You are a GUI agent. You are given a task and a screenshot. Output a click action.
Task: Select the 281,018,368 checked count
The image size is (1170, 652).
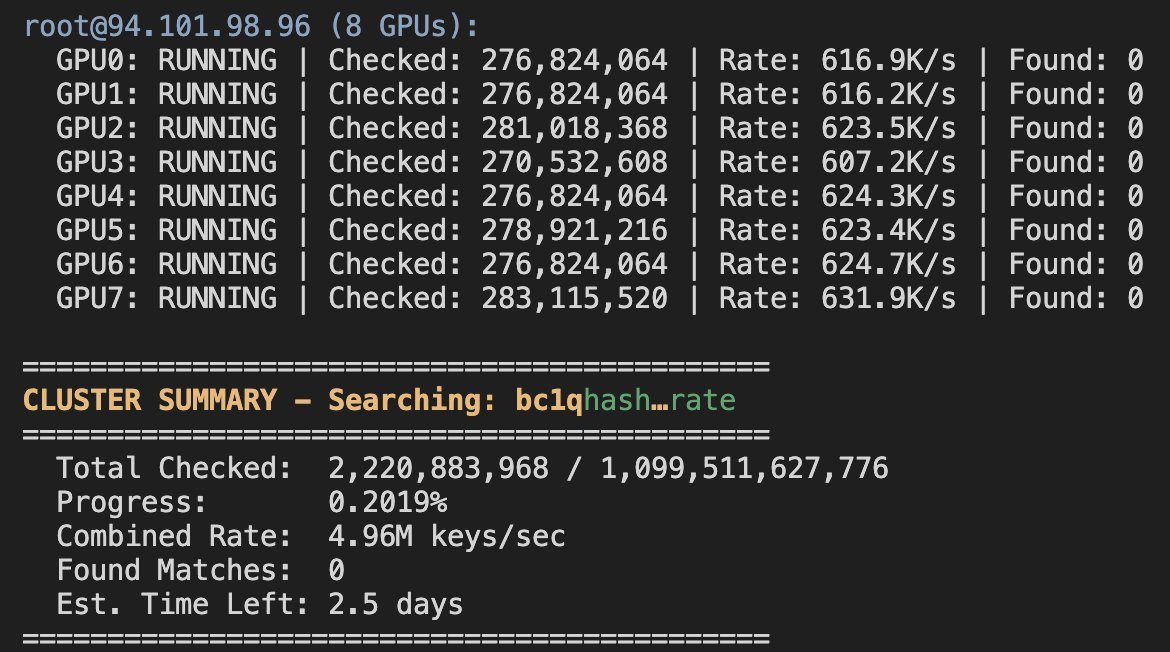click(575, 128)
